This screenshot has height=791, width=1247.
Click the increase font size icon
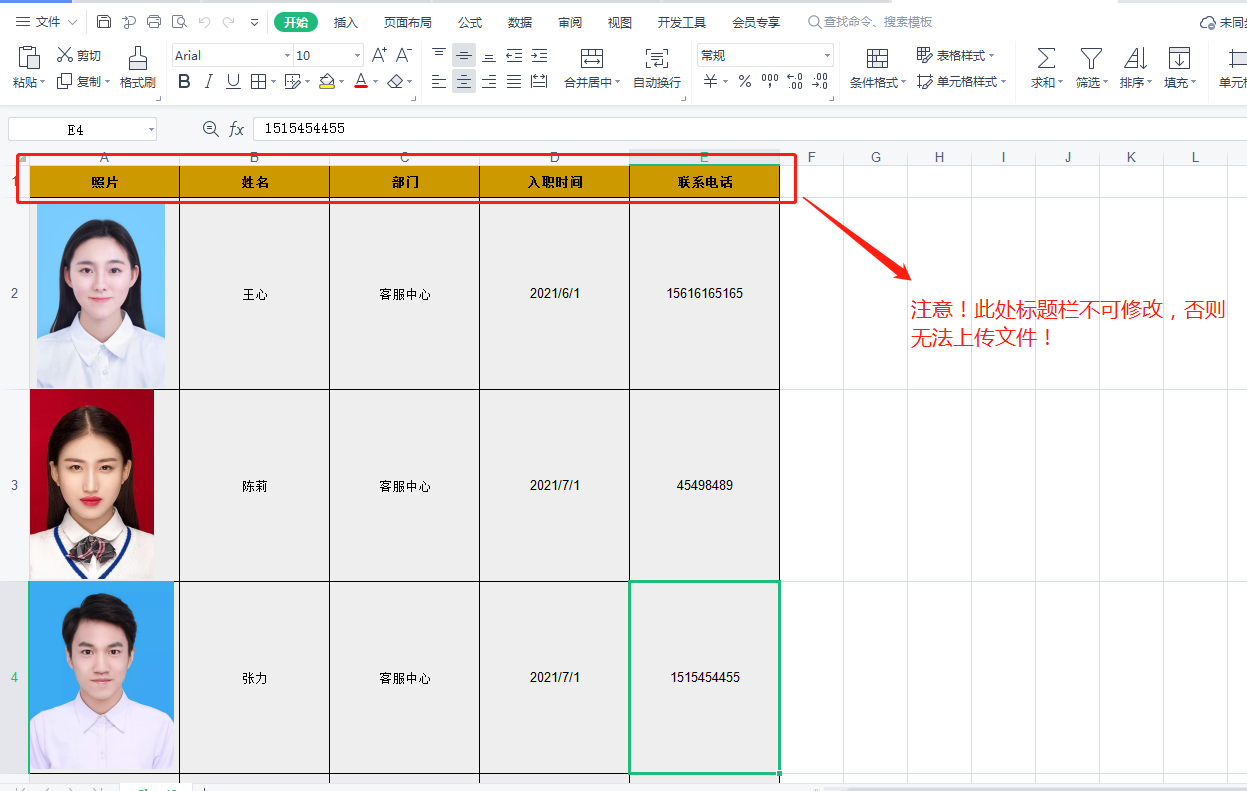(379, 55)
